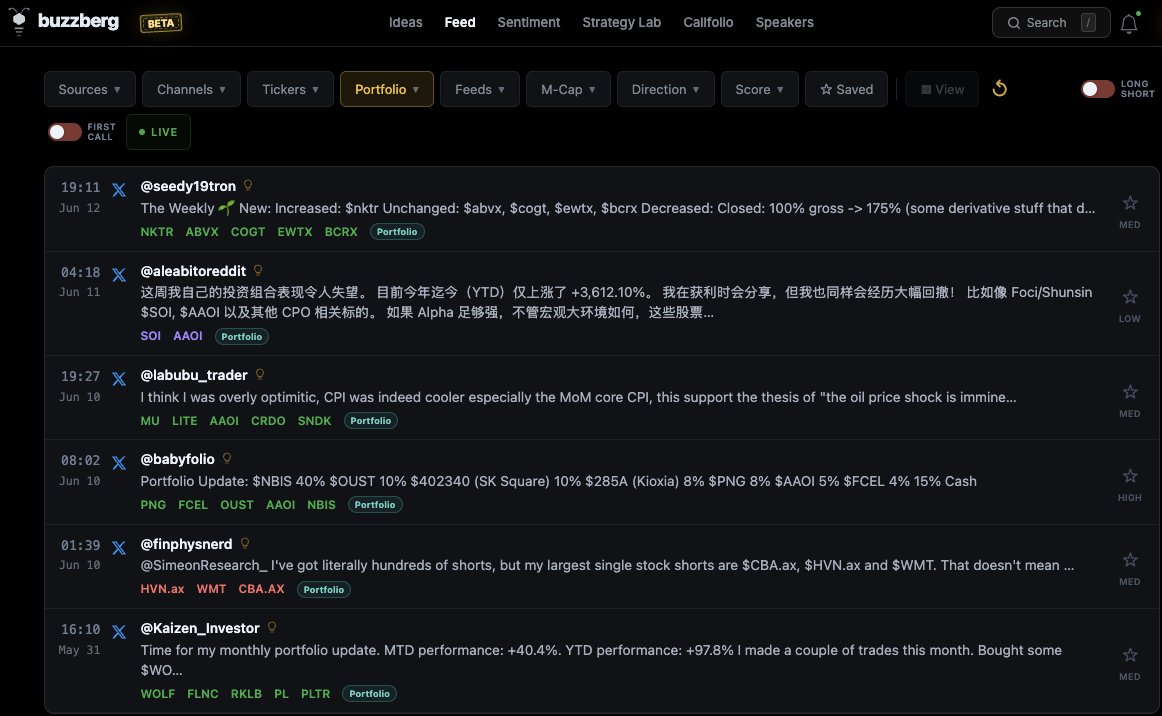Open X source icon for @Kaizen_Investor
The height and width of the screenshot is (716, 1162).
coord(119,632)
